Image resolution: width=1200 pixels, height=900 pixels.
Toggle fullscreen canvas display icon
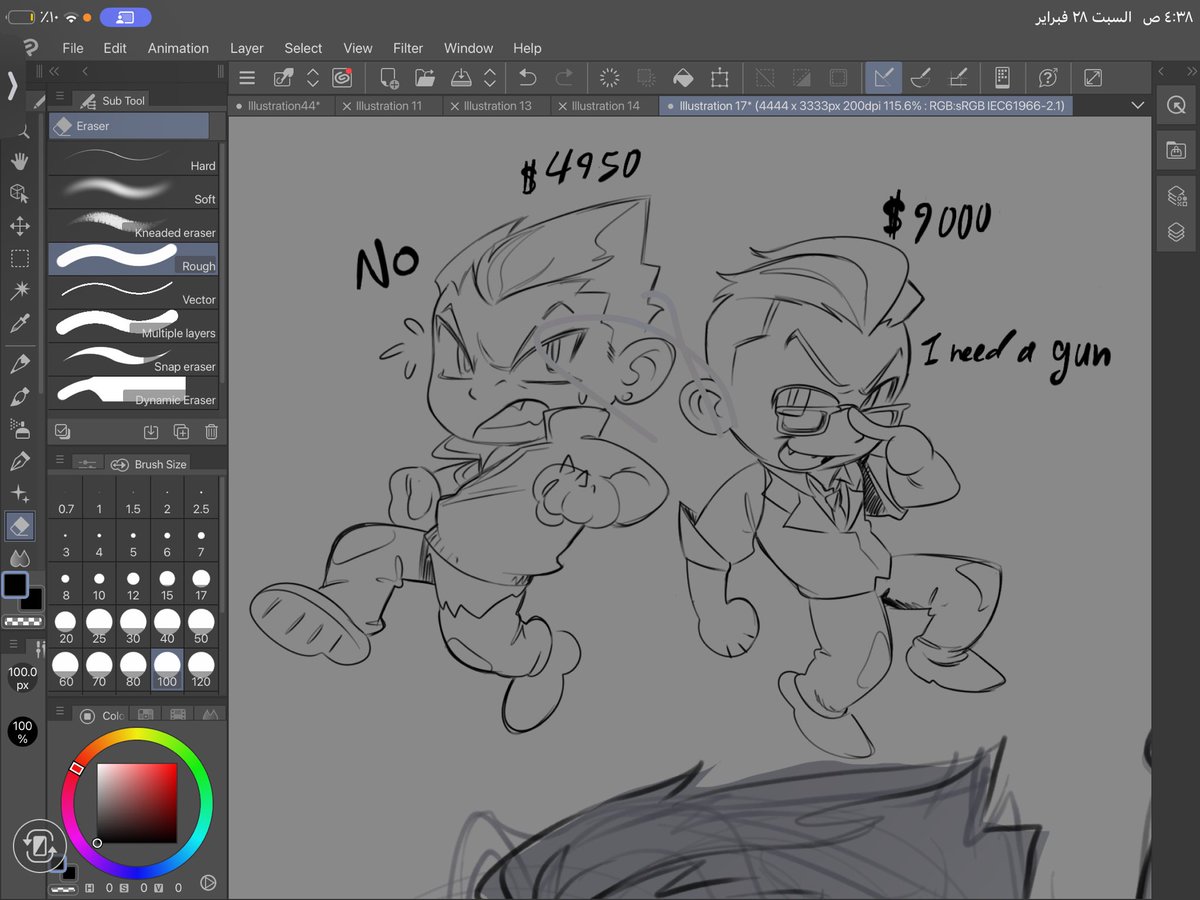click(1093, 77)
